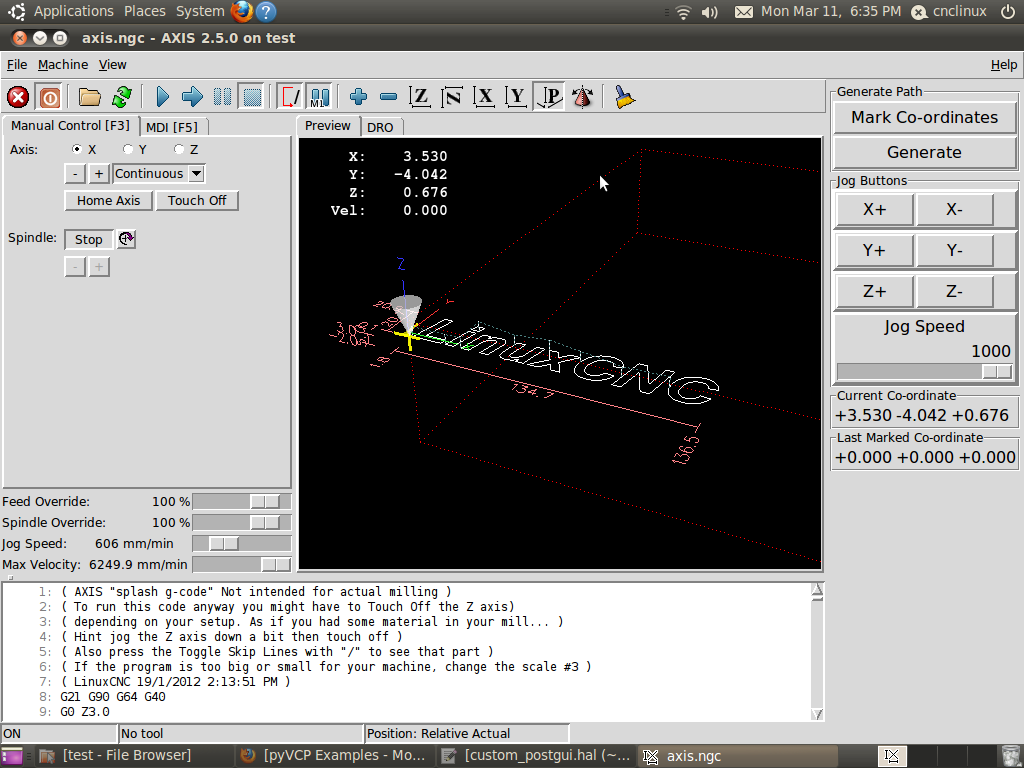Viewport: 1024px width, 768px height.
Task: Toggle optional pause M1 icon
Action: (x=319, y=97)
